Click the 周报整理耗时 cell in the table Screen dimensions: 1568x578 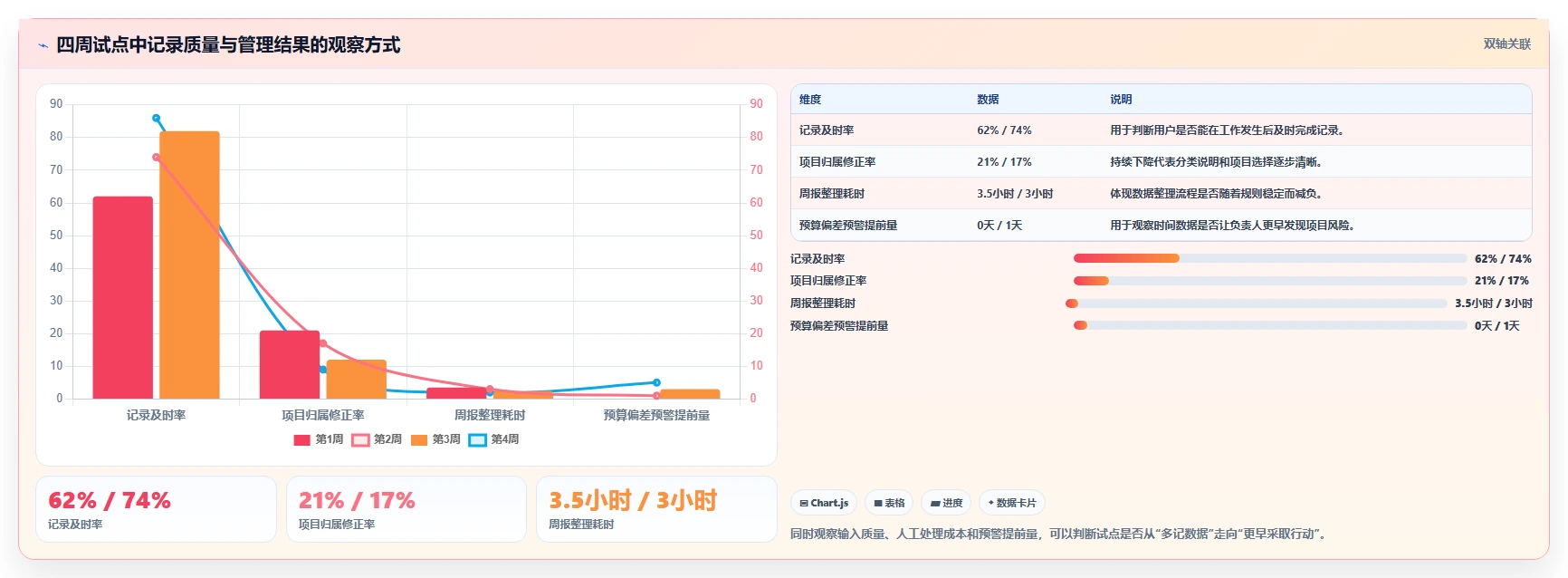pos(832,194)
